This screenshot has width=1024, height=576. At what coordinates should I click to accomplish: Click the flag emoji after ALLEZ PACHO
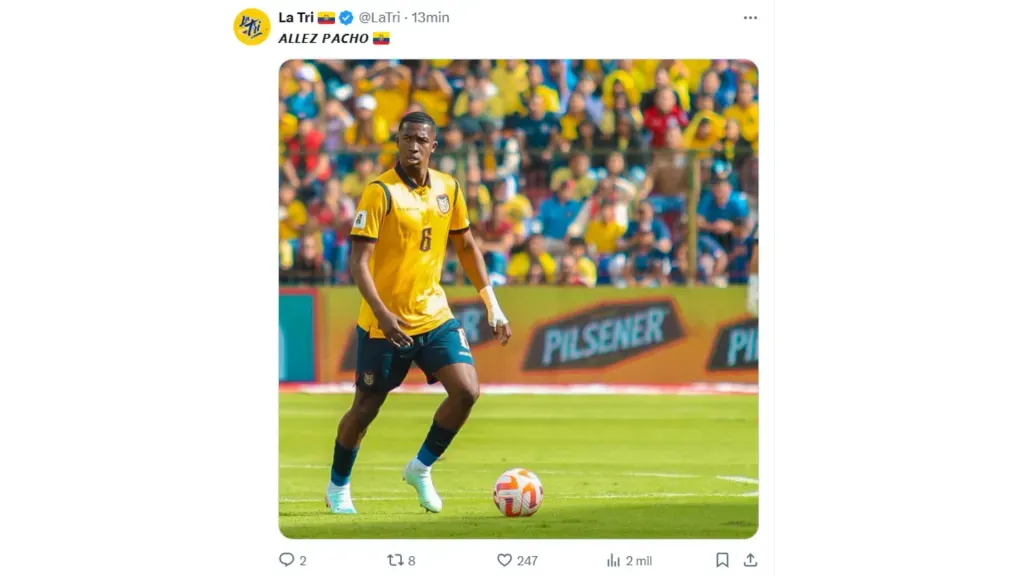click(381, 39)
